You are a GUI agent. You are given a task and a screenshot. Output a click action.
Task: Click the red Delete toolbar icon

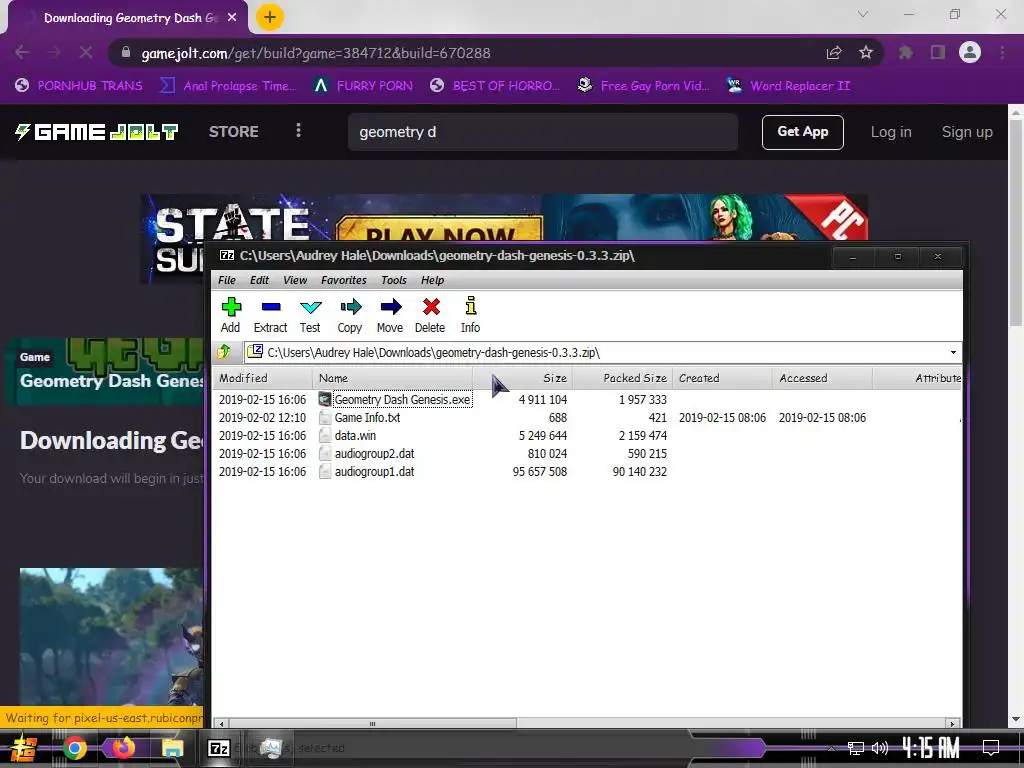(x=430, y=315)
